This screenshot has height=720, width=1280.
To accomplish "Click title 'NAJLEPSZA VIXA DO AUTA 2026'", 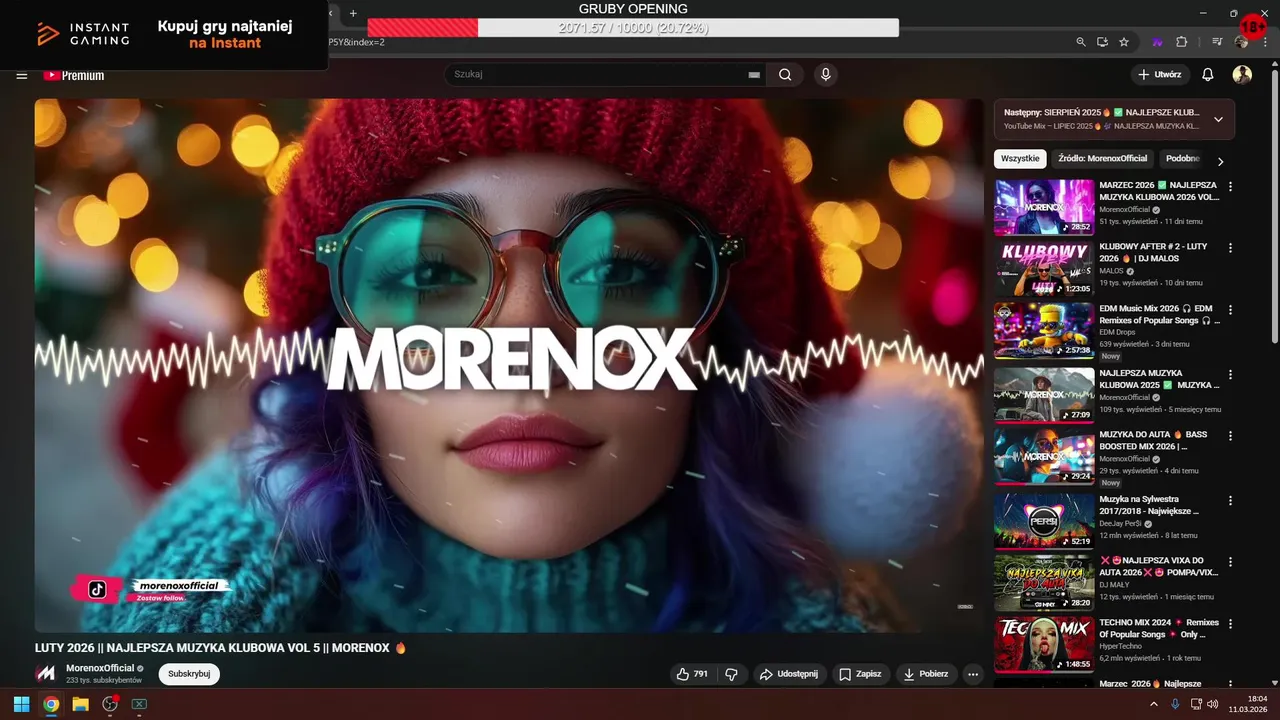I will coord(1159,566).
